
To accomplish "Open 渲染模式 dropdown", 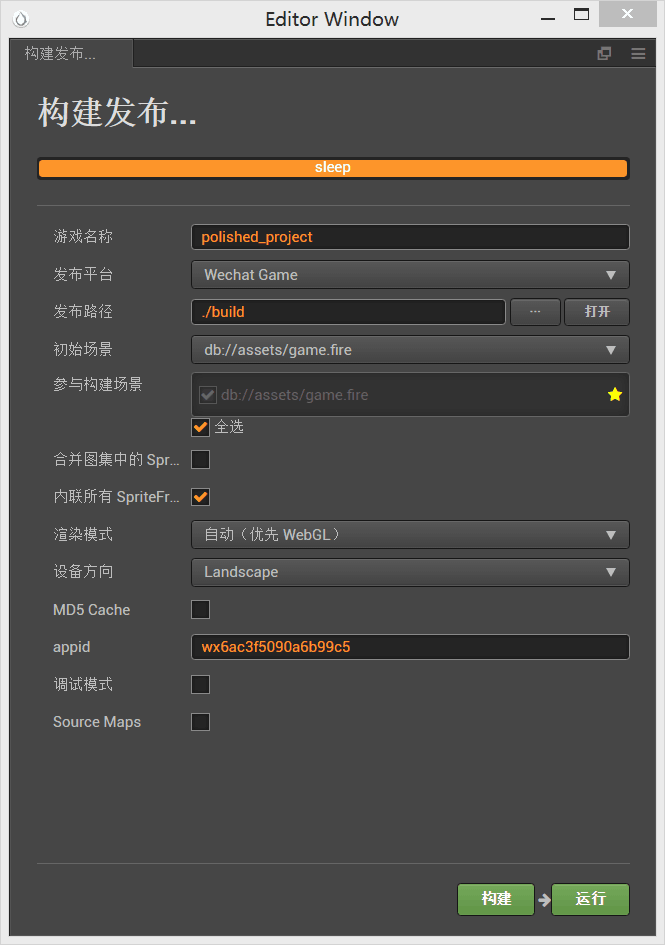I will coord(410,535).
